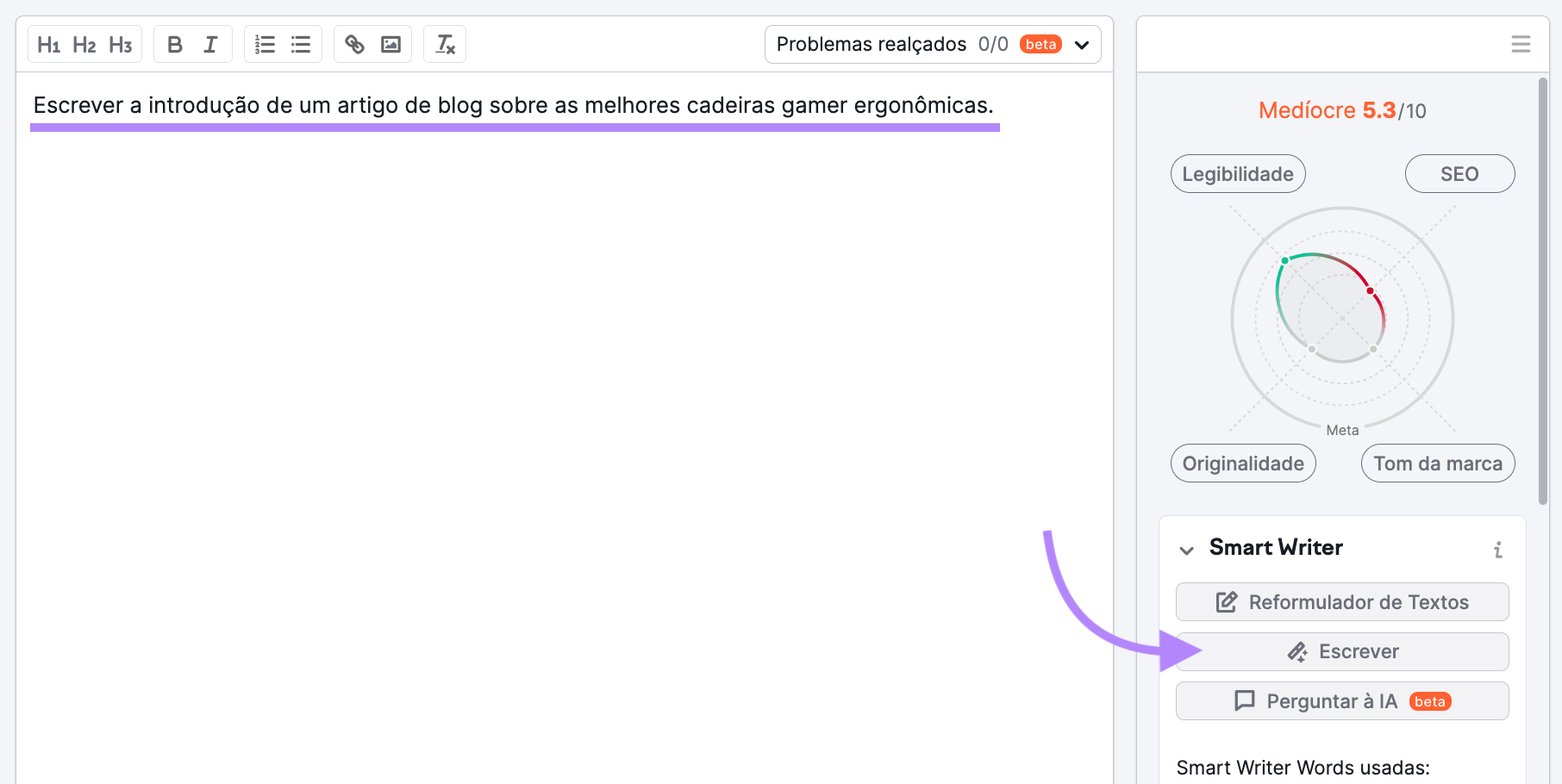
Task: Apply Heading 1 formatting
Action: pos(49,45)
